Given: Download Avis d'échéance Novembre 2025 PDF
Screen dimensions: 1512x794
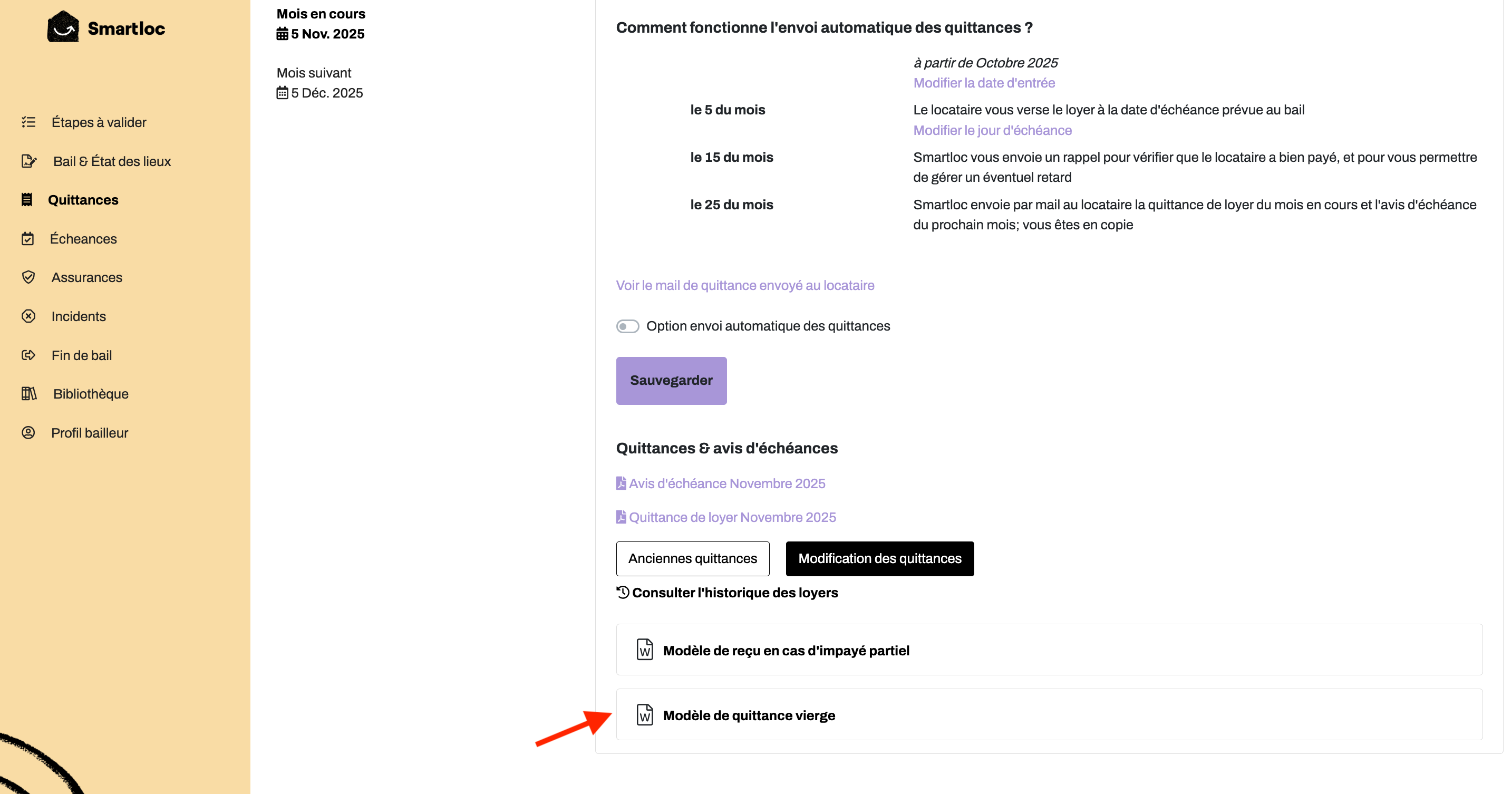Looking at the screenshot, I should pos(721,483).
